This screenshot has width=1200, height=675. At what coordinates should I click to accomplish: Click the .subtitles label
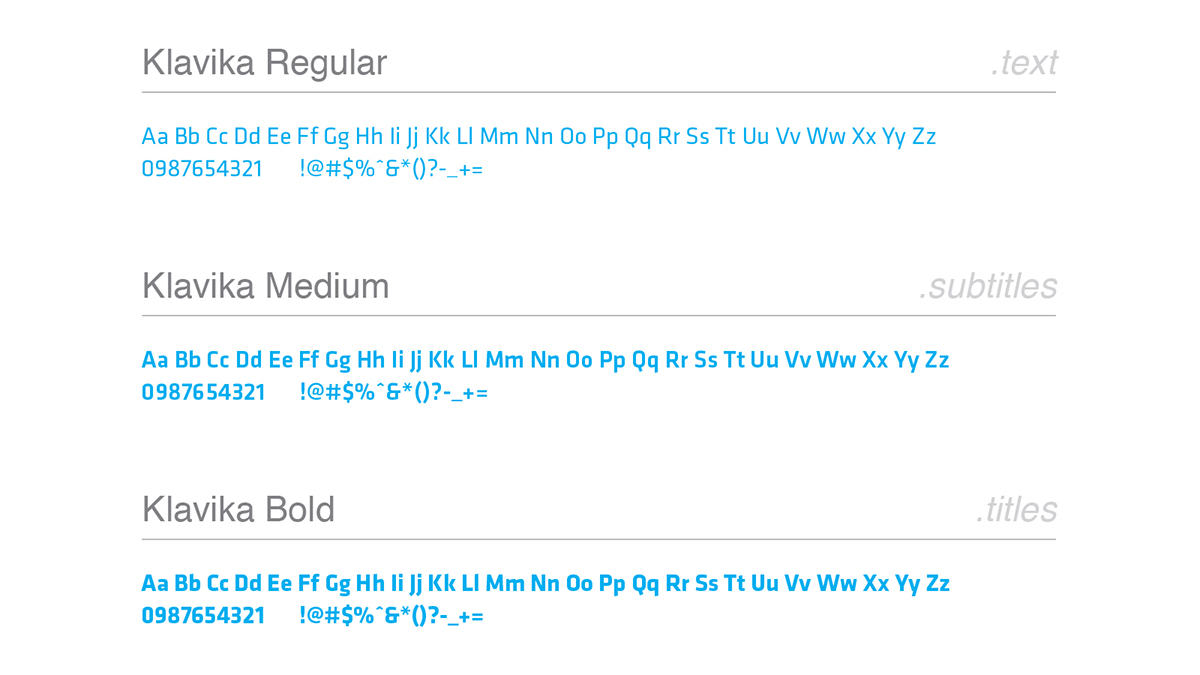988,287
